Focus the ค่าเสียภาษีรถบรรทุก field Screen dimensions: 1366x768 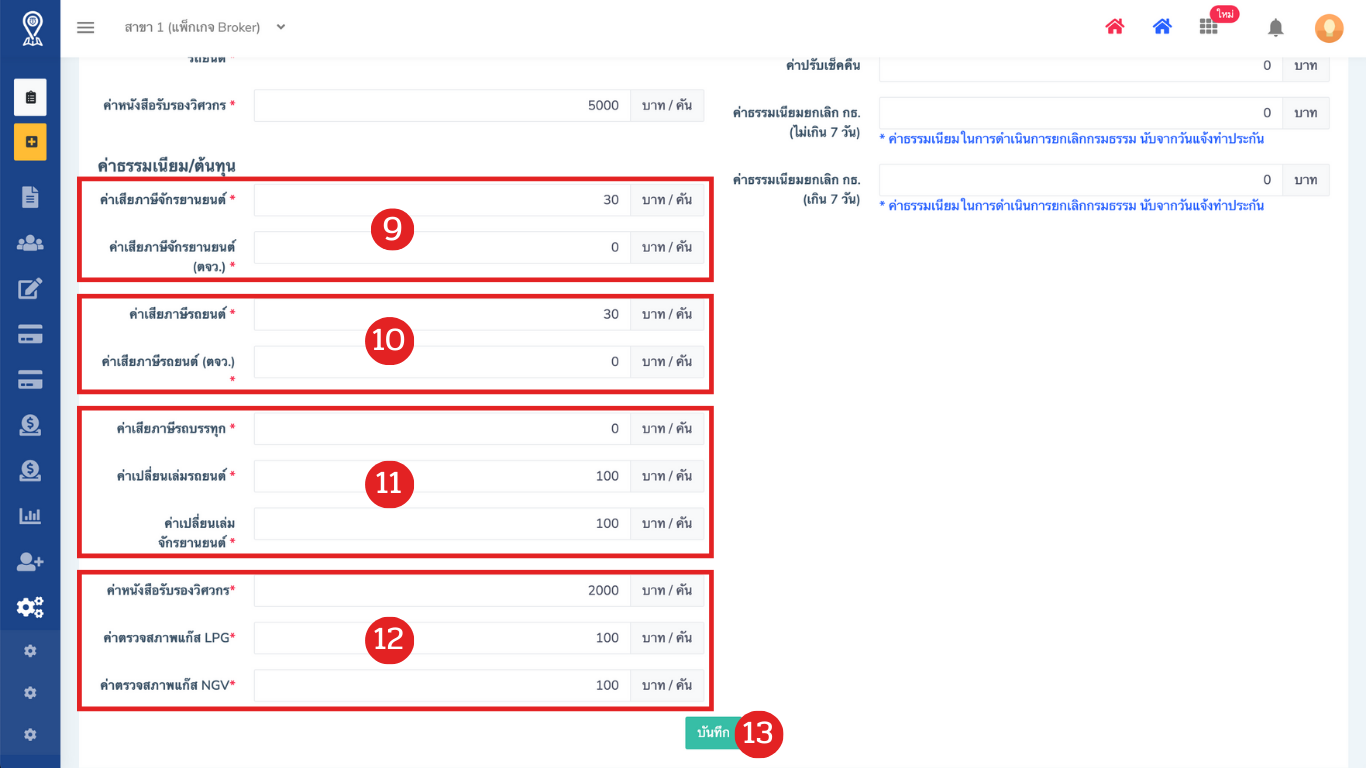coord(442,428)
